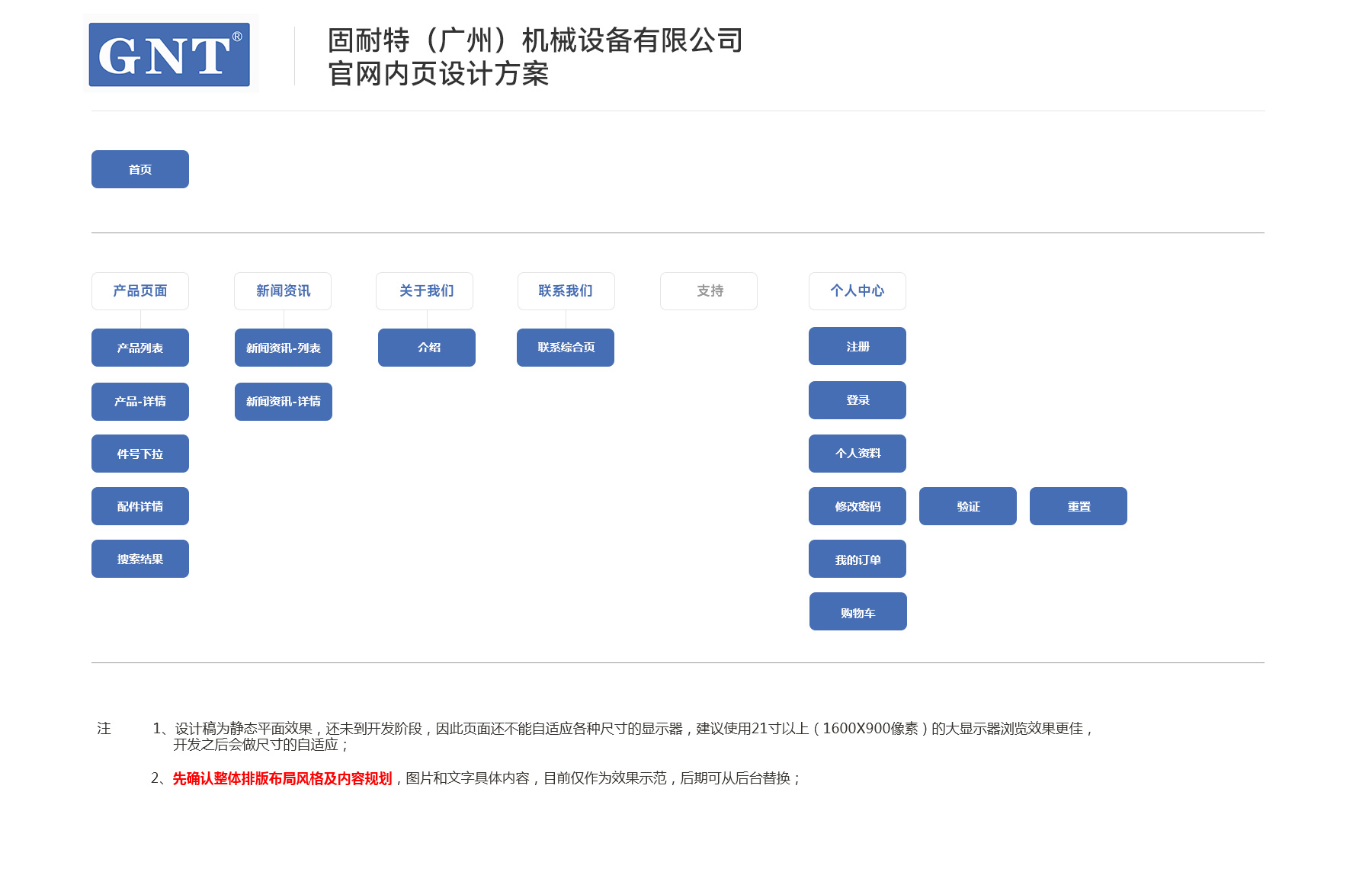The image size is (1372, 869).
Task: Click the greyed-out 支持 header
Action: (x=709, y=291)
